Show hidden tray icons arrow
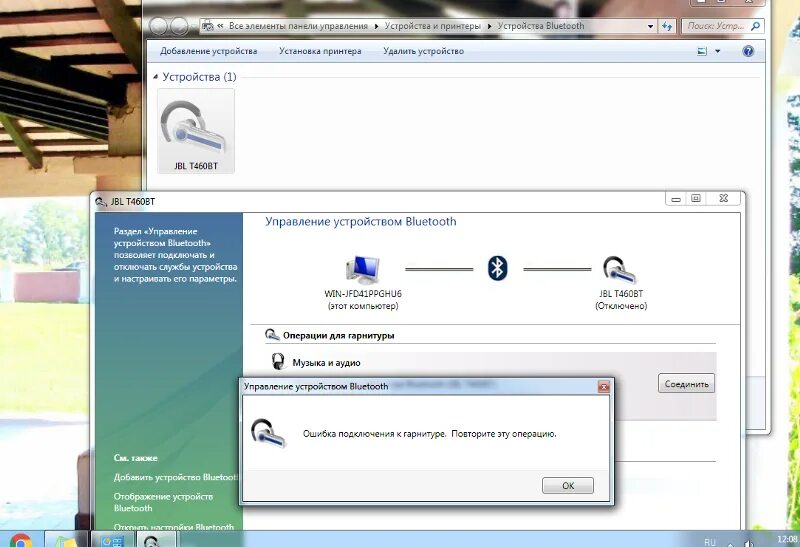800x547 pixels. pyautogui.click(x=730, y=544)
